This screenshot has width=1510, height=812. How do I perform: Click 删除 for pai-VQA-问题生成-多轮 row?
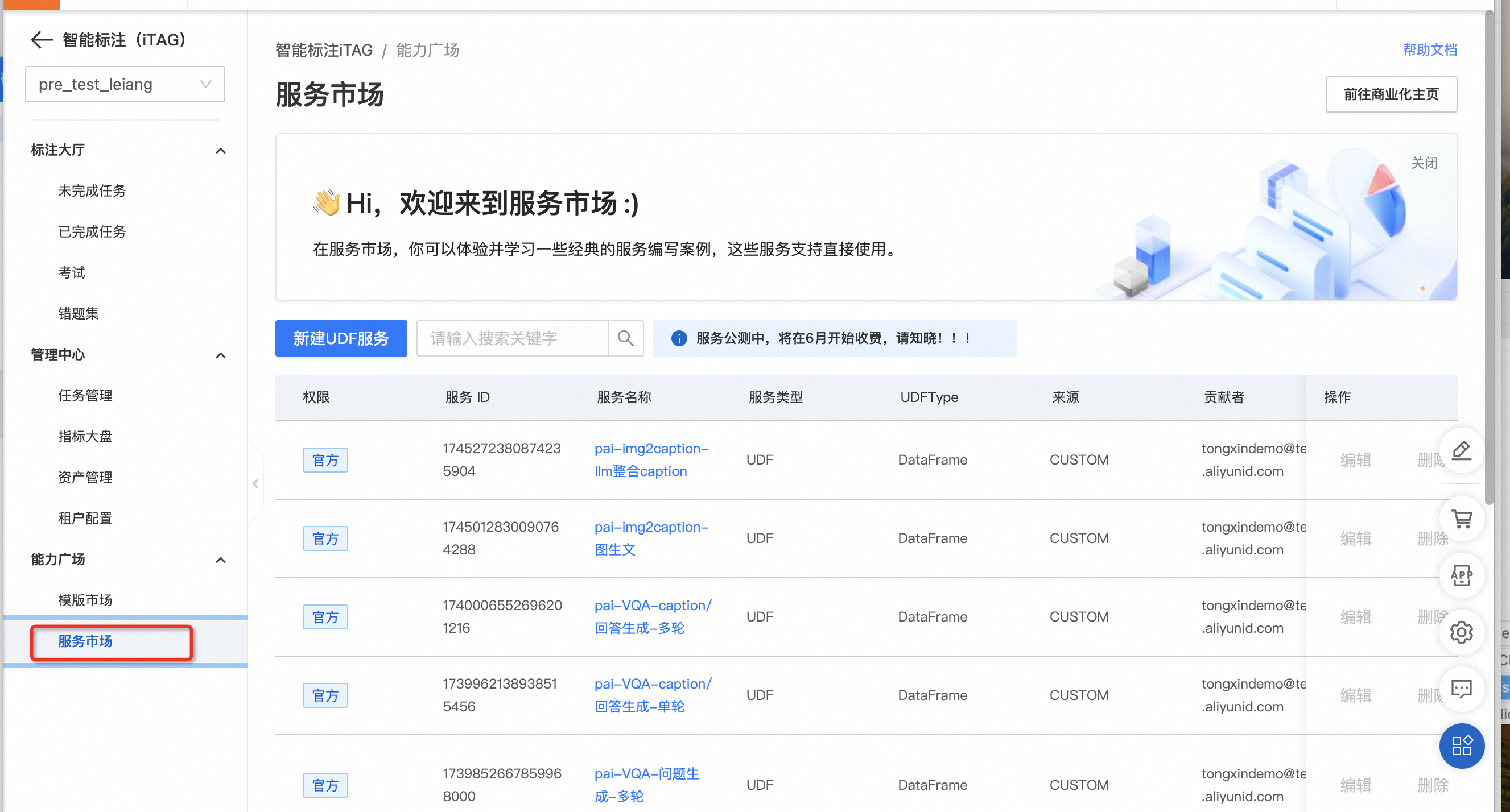pos(1433,785)
